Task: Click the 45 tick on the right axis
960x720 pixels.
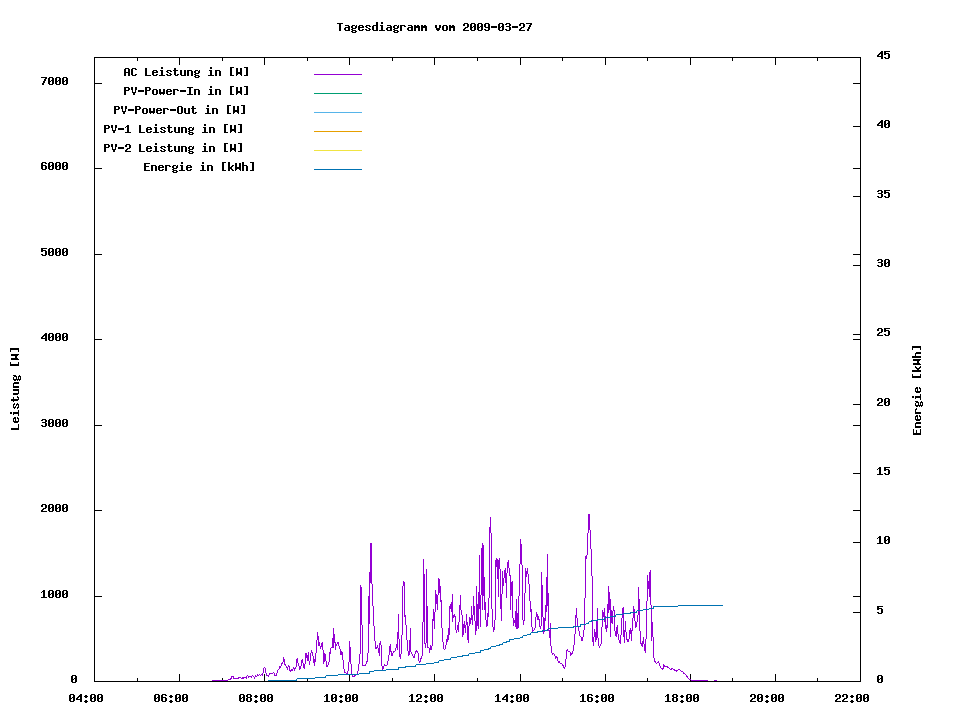Action: 883,55
